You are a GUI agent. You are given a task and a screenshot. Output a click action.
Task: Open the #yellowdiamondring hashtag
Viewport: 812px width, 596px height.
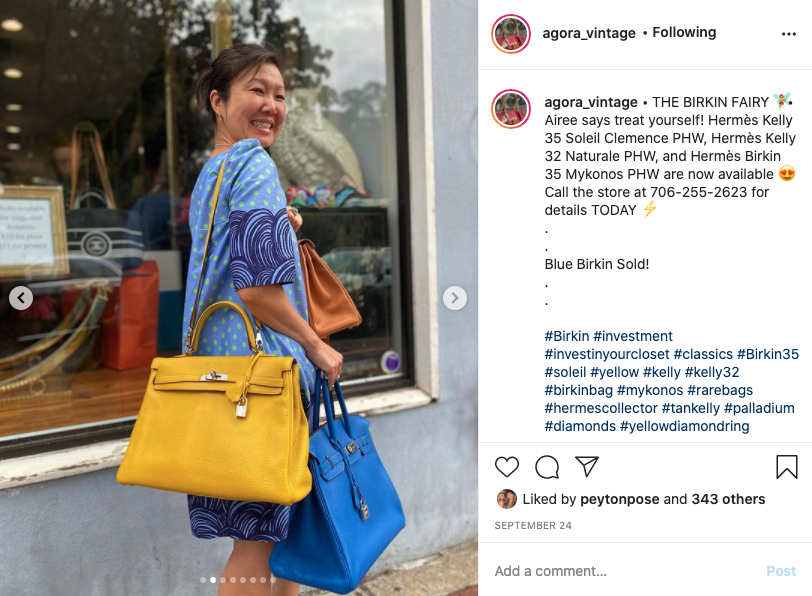click(x=685, y=426)
